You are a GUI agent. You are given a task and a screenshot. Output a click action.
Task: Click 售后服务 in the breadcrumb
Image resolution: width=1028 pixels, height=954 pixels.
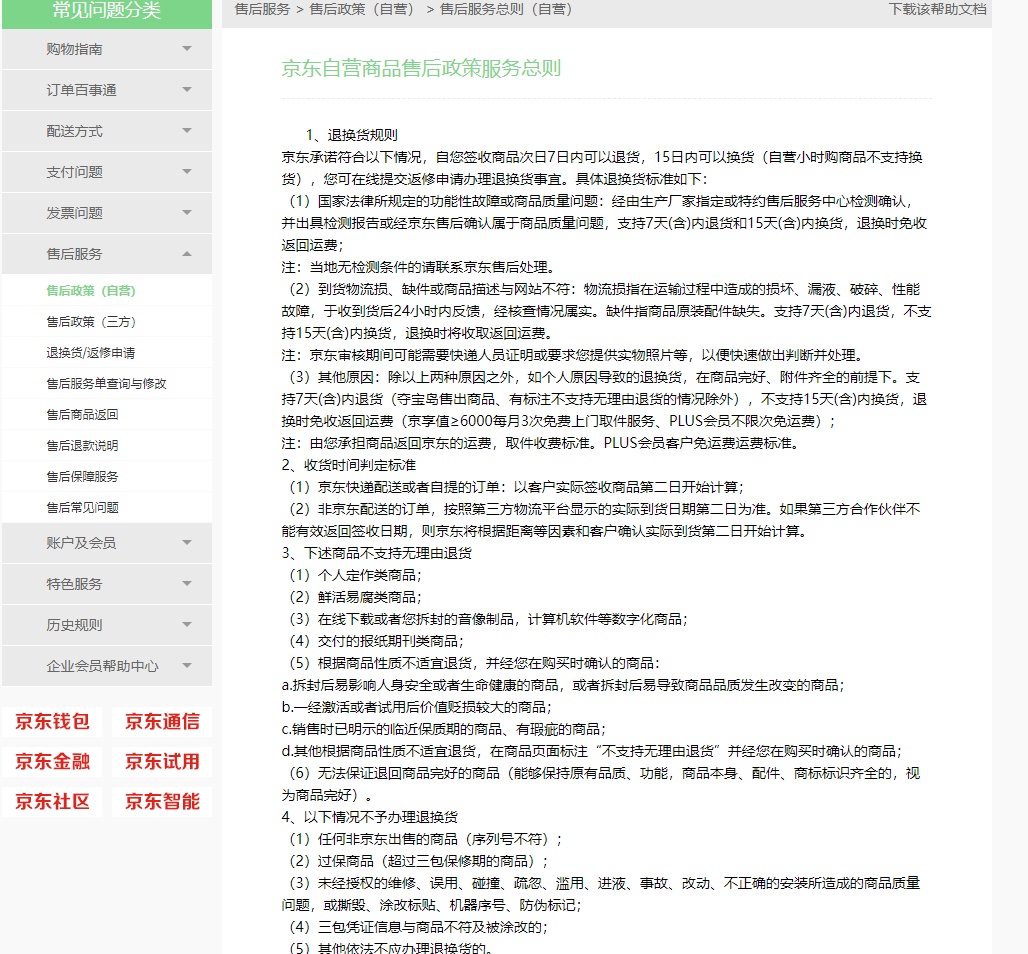point(262,9)
